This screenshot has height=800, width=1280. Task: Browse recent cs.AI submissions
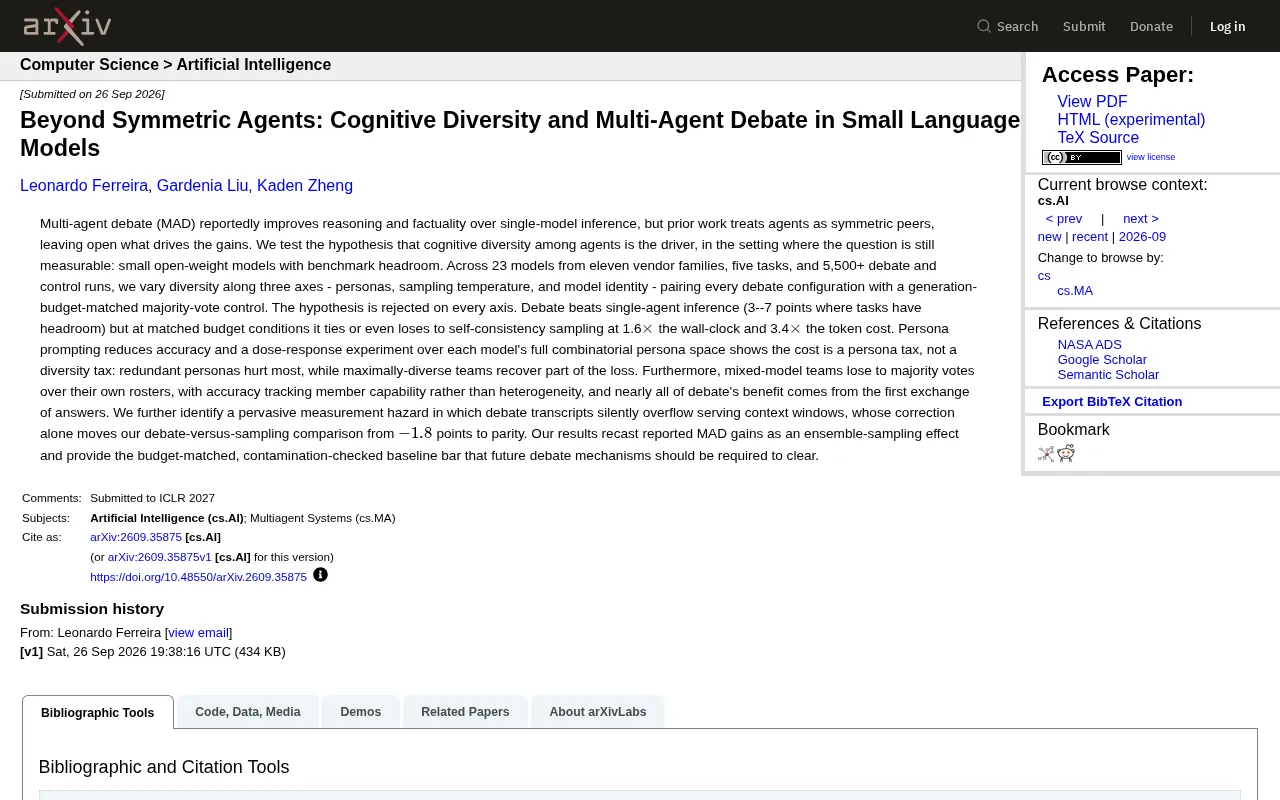[x=1090, y=237]
